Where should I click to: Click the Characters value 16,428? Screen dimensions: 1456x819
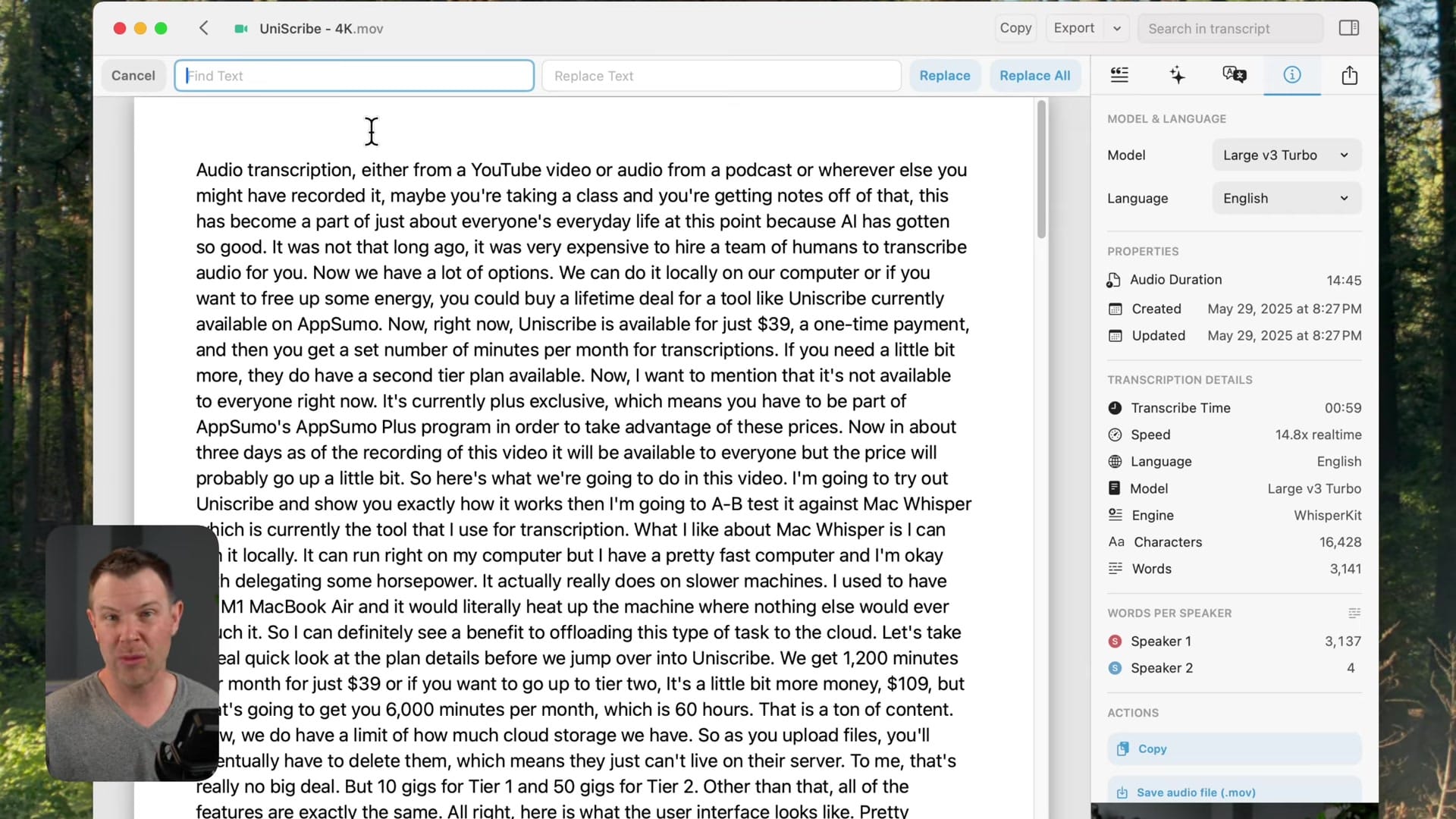tap(1341, 542)
